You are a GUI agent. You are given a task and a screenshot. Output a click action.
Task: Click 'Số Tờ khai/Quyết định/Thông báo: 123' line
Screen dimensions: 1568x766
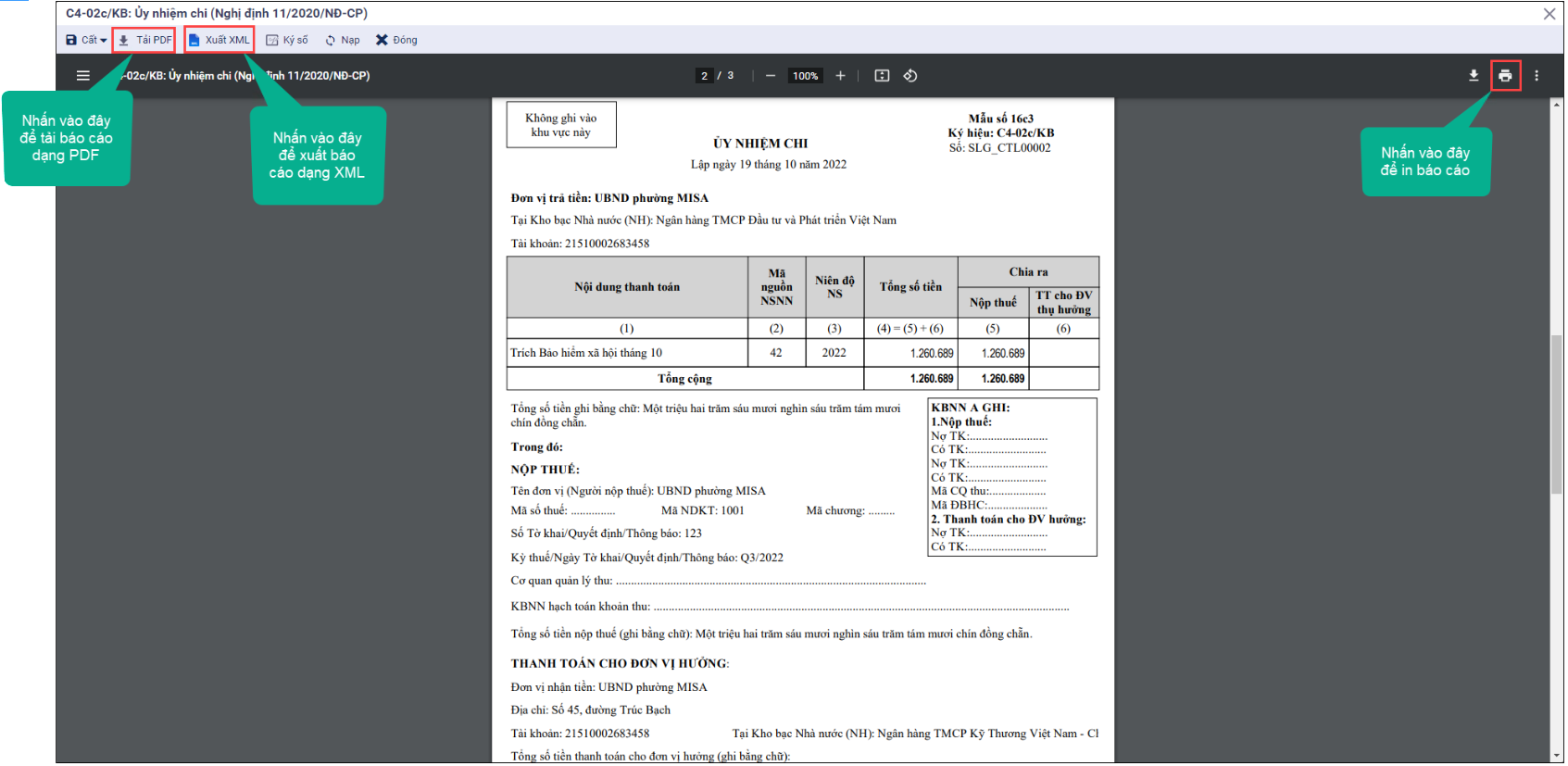click(x=607, y=534)
